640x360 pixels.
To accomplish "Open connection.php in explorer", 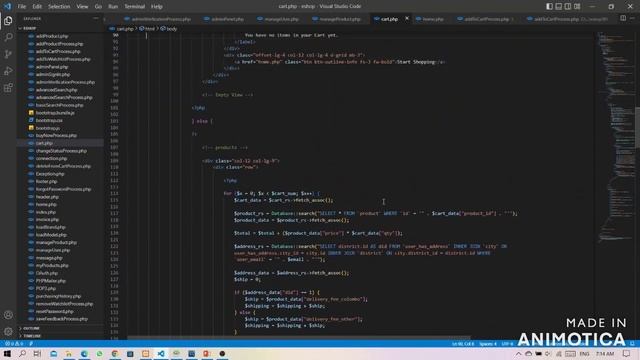I will 51,158.
